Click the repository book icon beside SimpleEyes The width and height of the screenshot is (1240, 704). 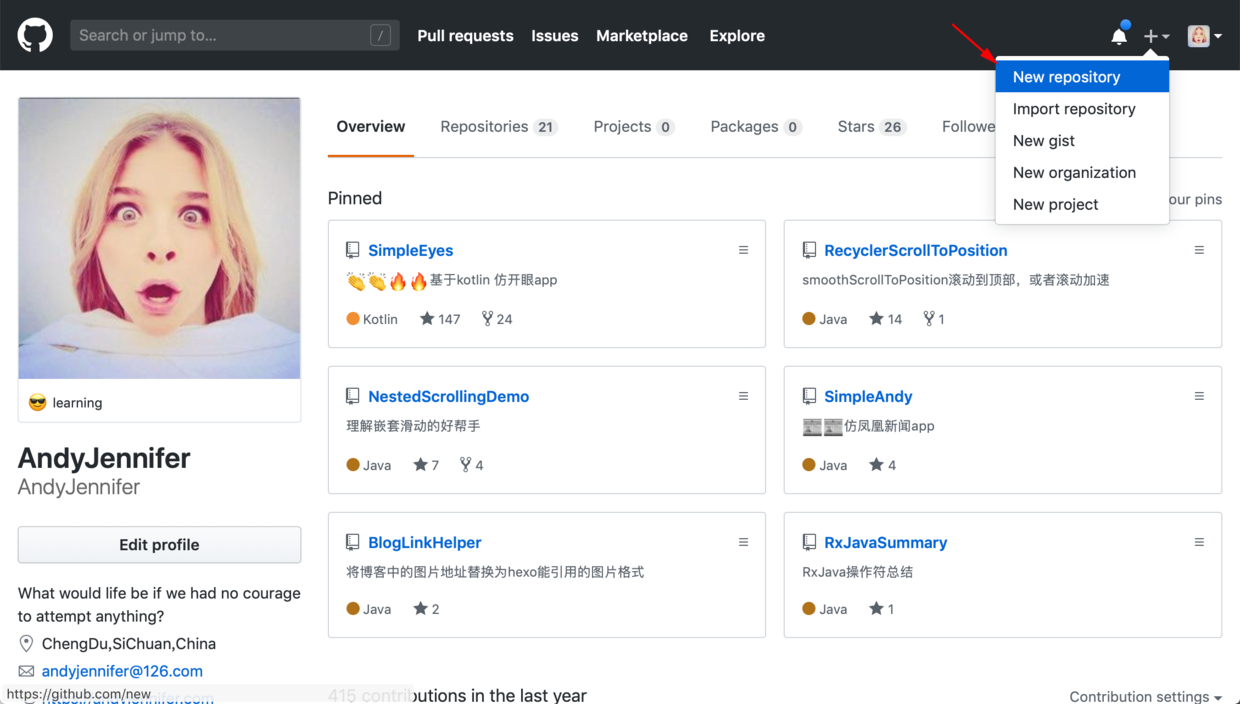[352, 250]
